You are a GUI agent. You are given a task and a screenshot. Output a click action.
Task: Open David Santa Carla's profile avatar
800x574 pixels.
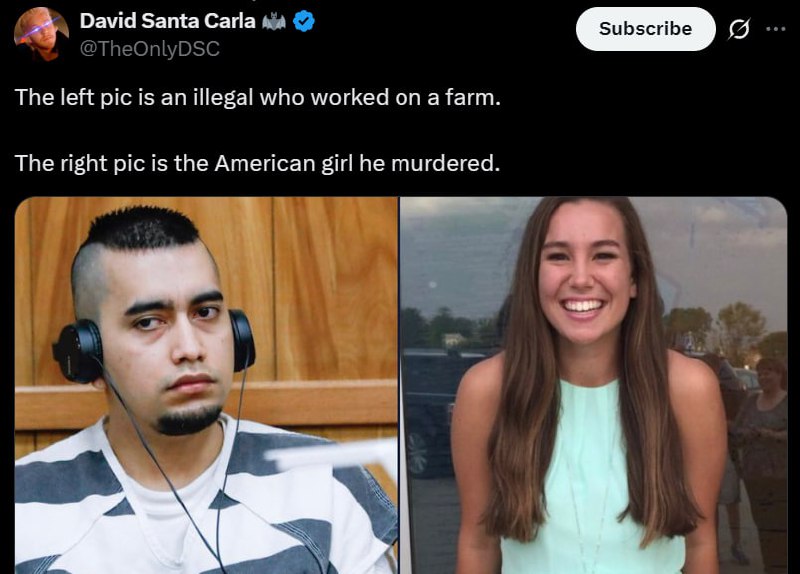click(41, 35)
